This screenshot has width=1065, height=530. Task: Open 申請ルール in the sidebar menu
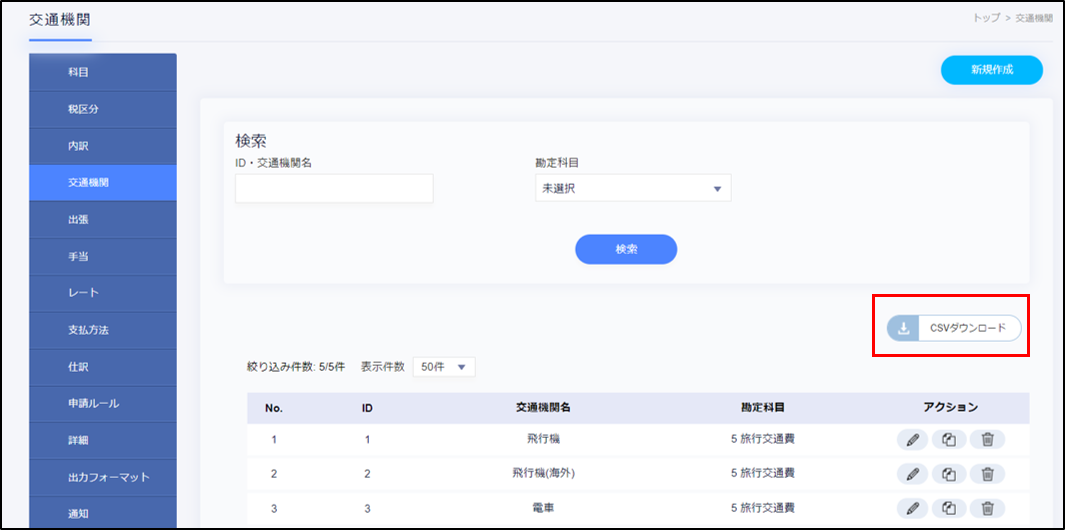pos(103,403)
